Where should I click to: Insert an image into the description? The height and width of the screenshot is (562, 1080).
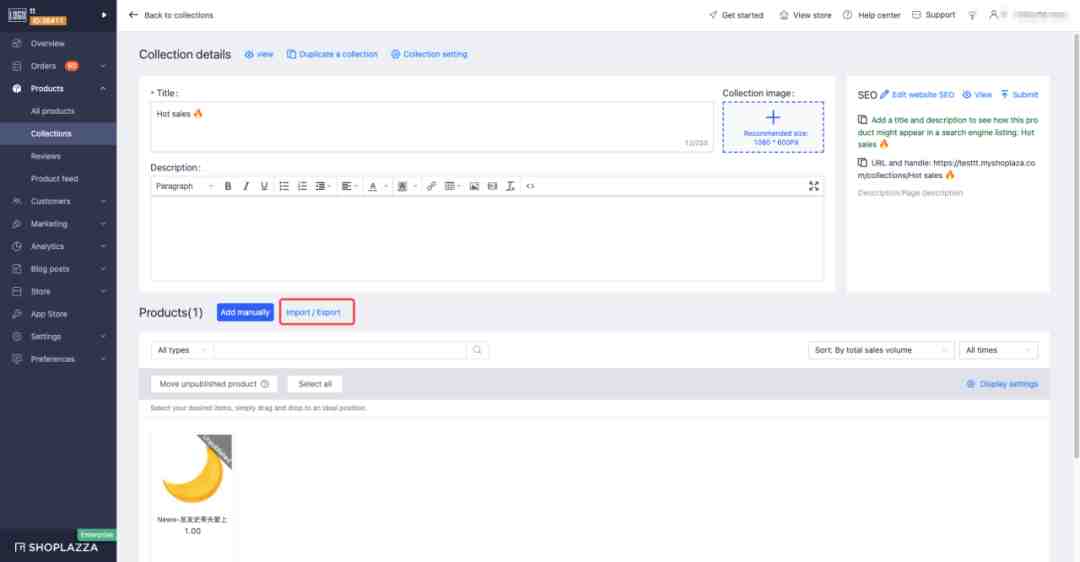coord(474,186)
